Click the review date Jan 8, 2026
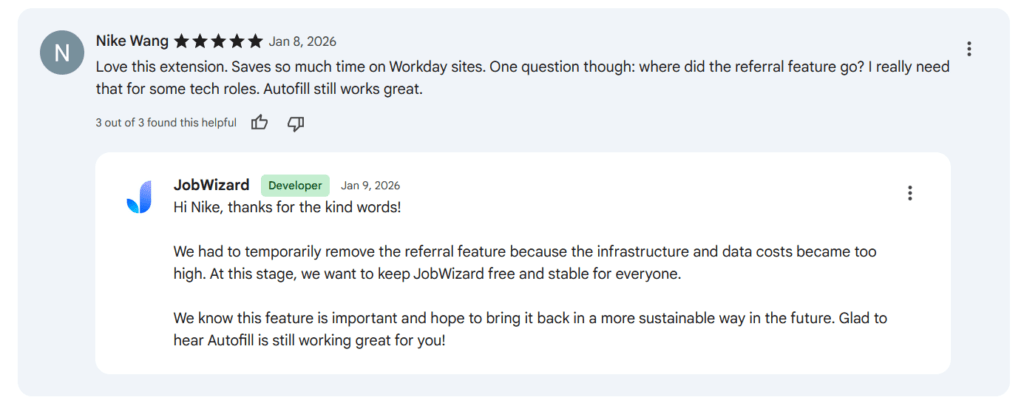The height and width of the screenshot is (406, 1024). pos(302,42)
